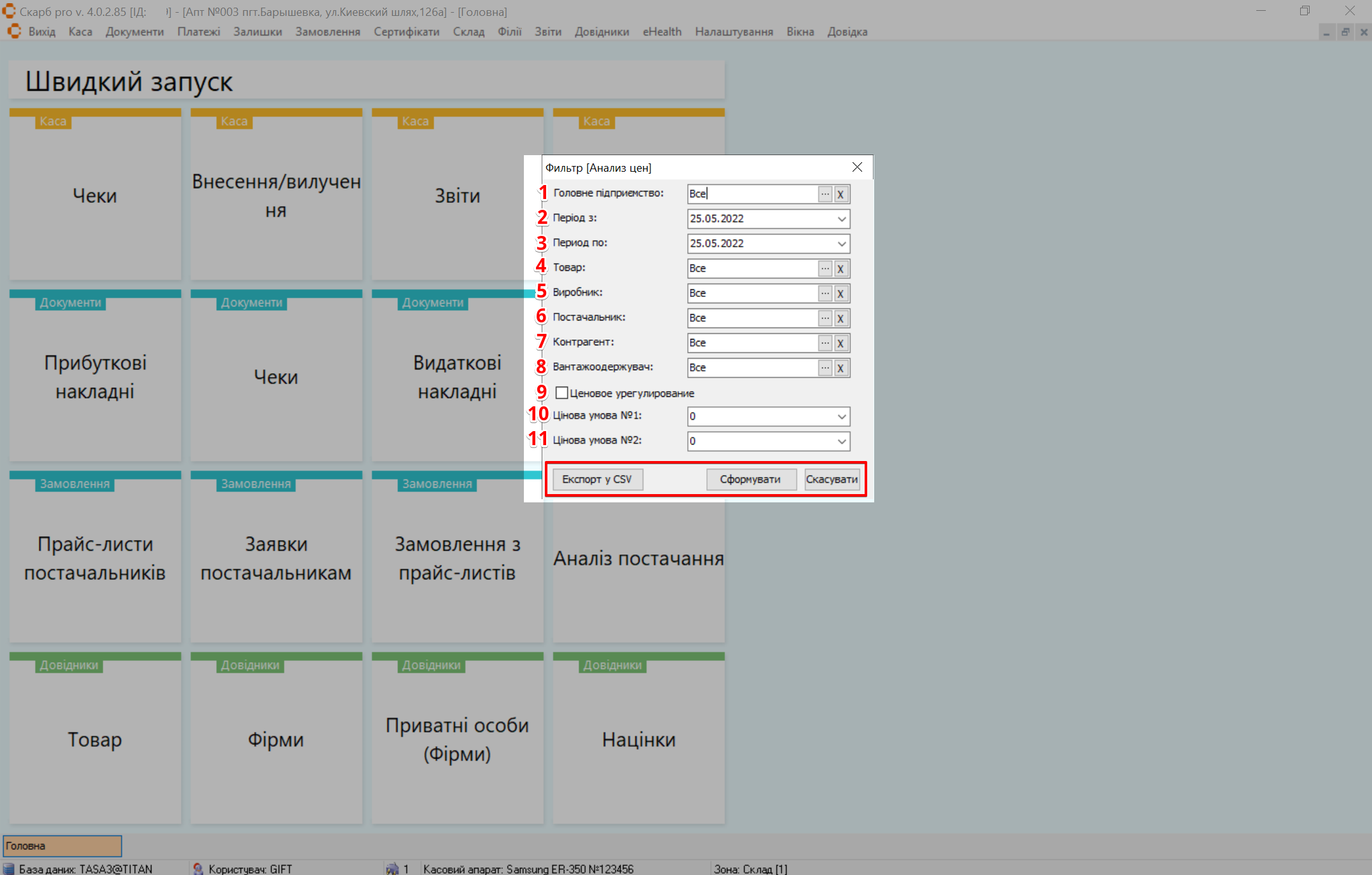Enable Ценовое урегулирование checkbox
1372x875 pixels.
561,393
